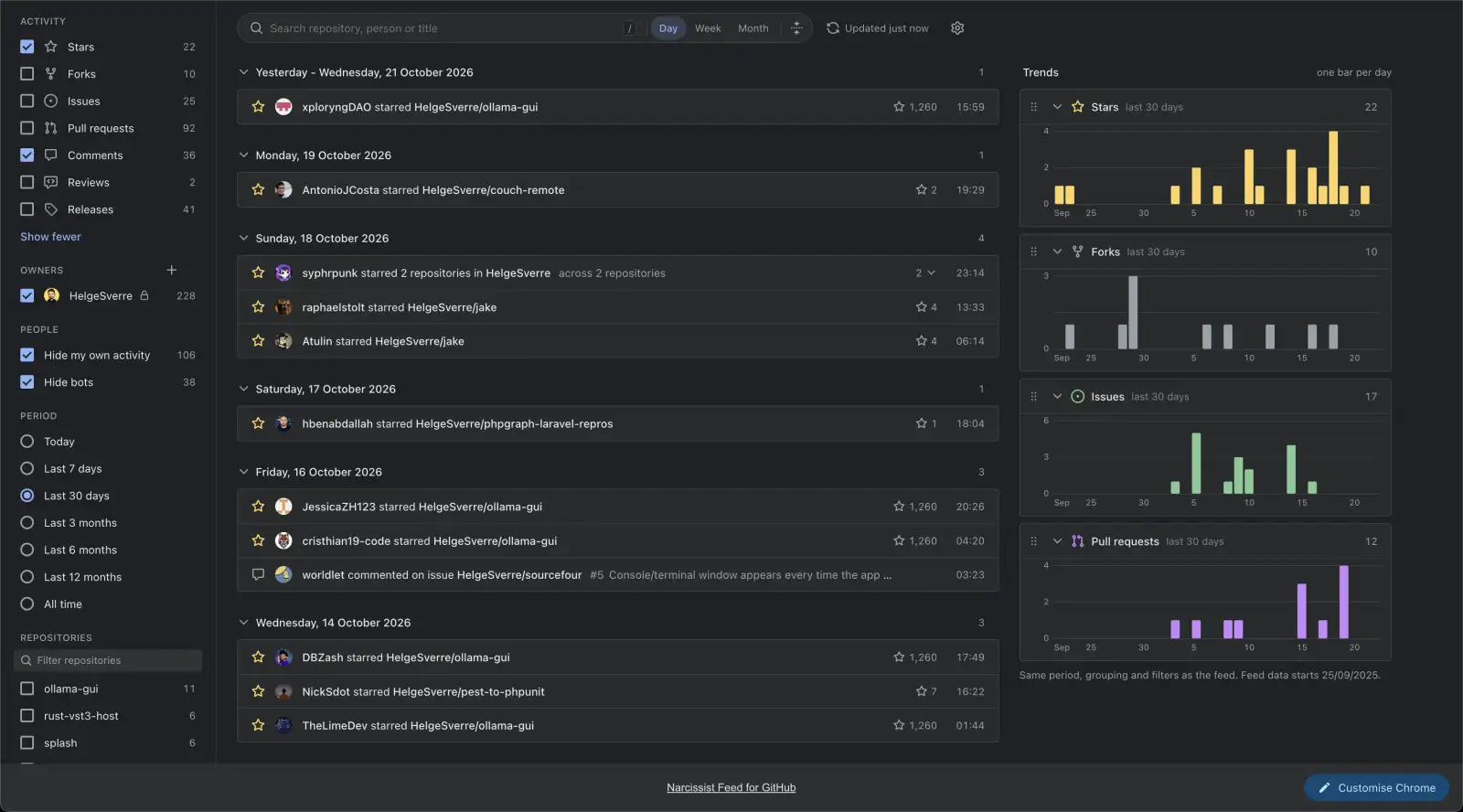Image resolution: width=1463 pixels, height=812 pixels.
Task: Click the HelgeSverre owner avatar
Action: point(52,295)
